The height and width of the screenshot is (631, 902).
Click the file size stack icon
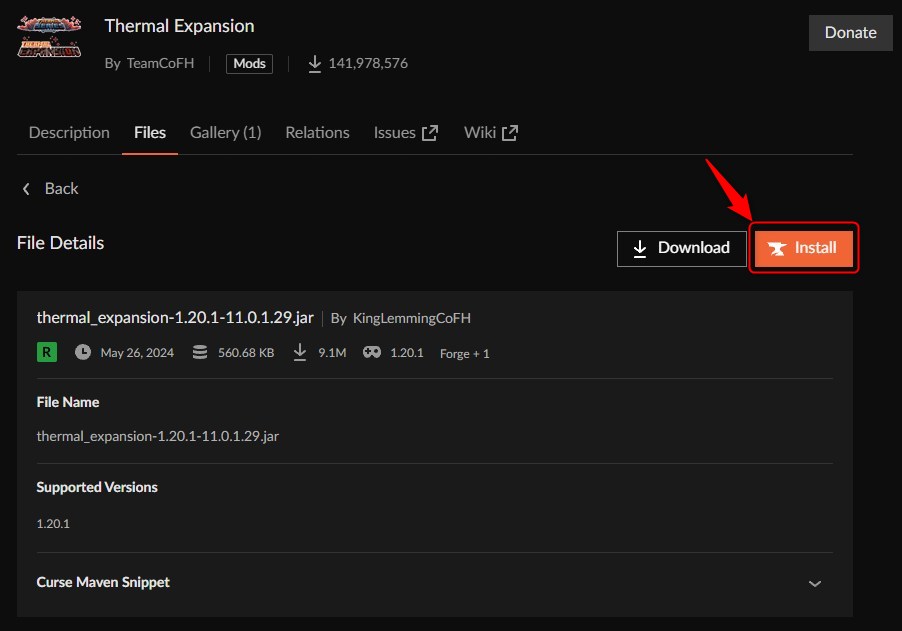pyautogui.click(x=200, y=352)
